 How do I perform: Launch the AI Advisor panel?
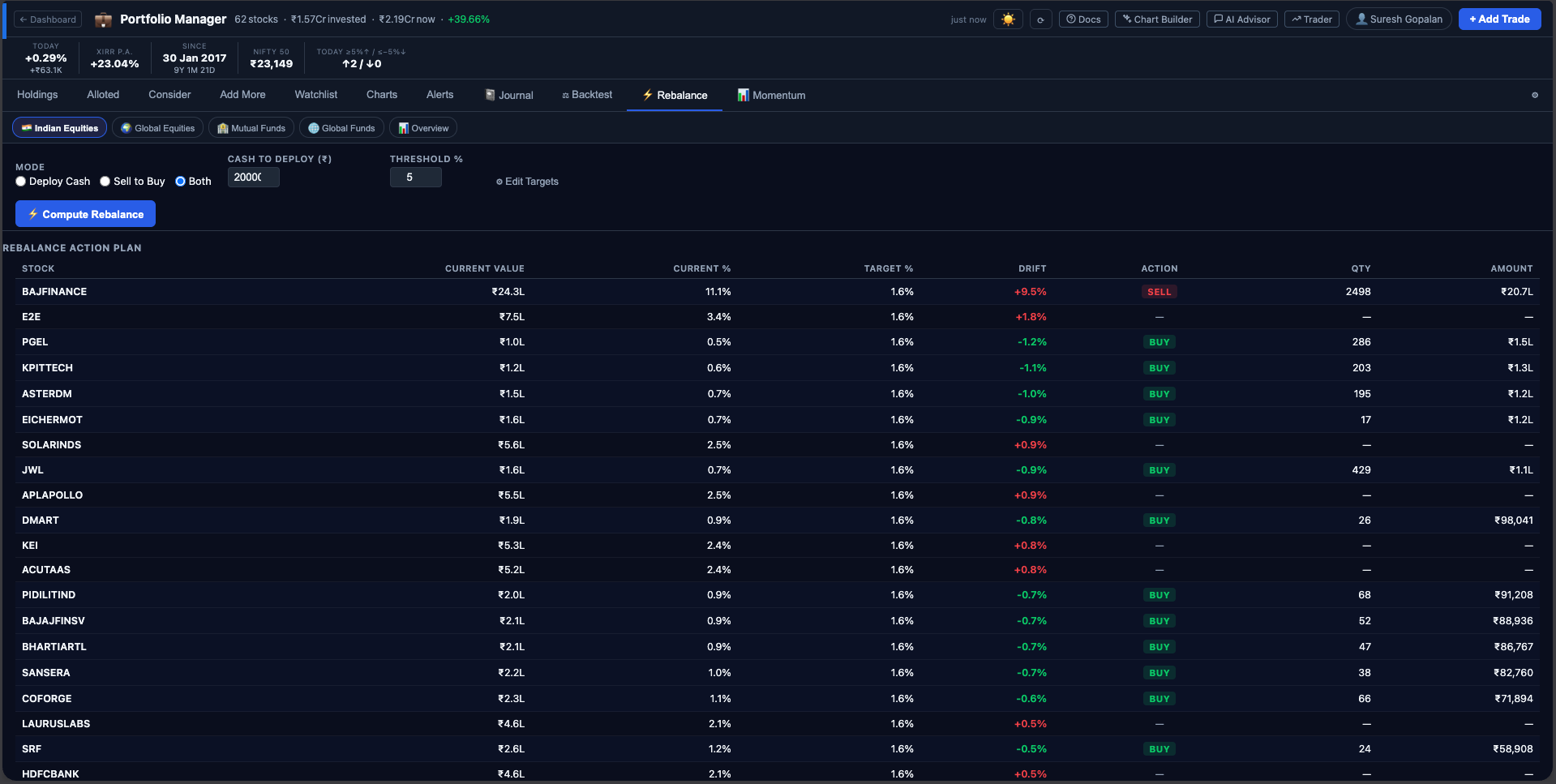[1241, 18]
